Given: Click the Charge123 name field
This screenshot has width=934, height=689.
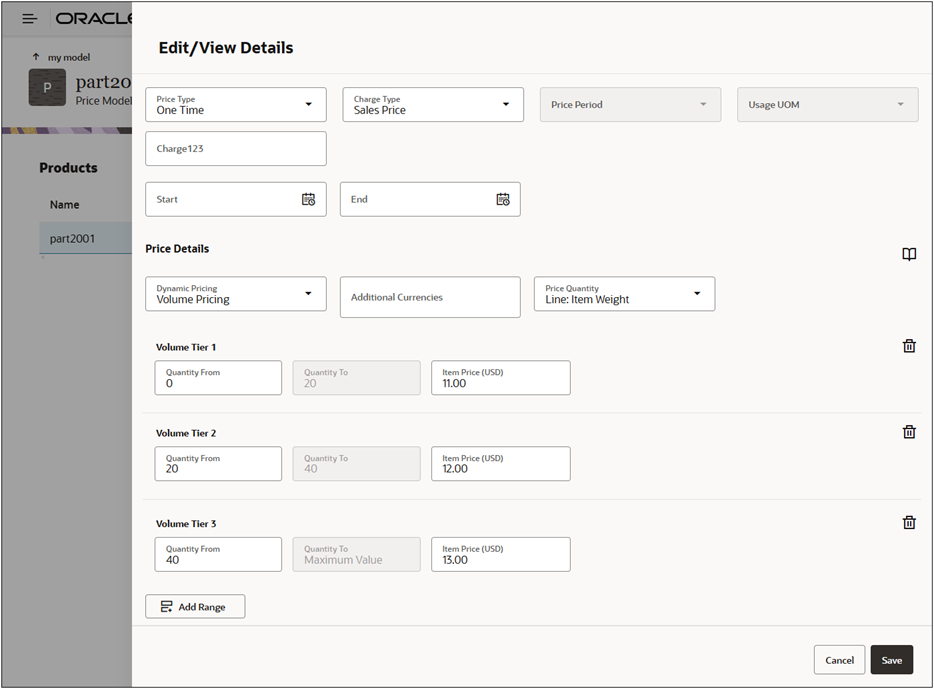Looking at the screenshot, I should [235, 148].
